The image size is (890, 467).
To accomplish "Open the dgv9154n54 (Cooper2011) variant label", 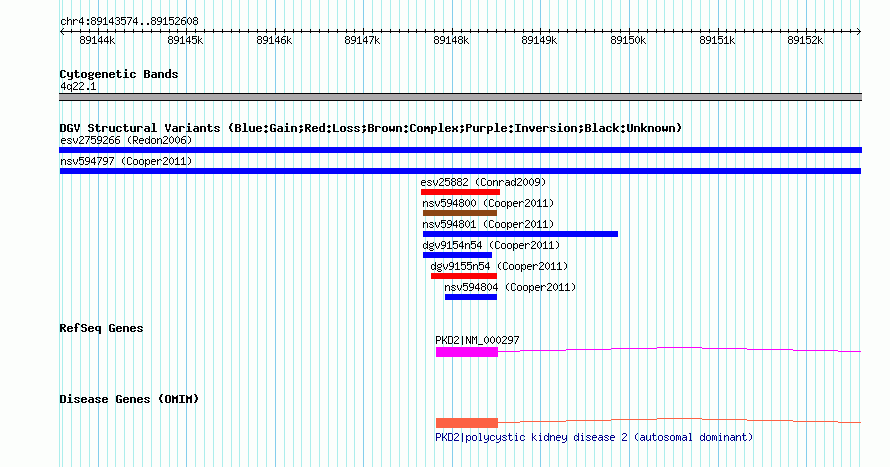I will pyautogui.click(x=491, y=245).
